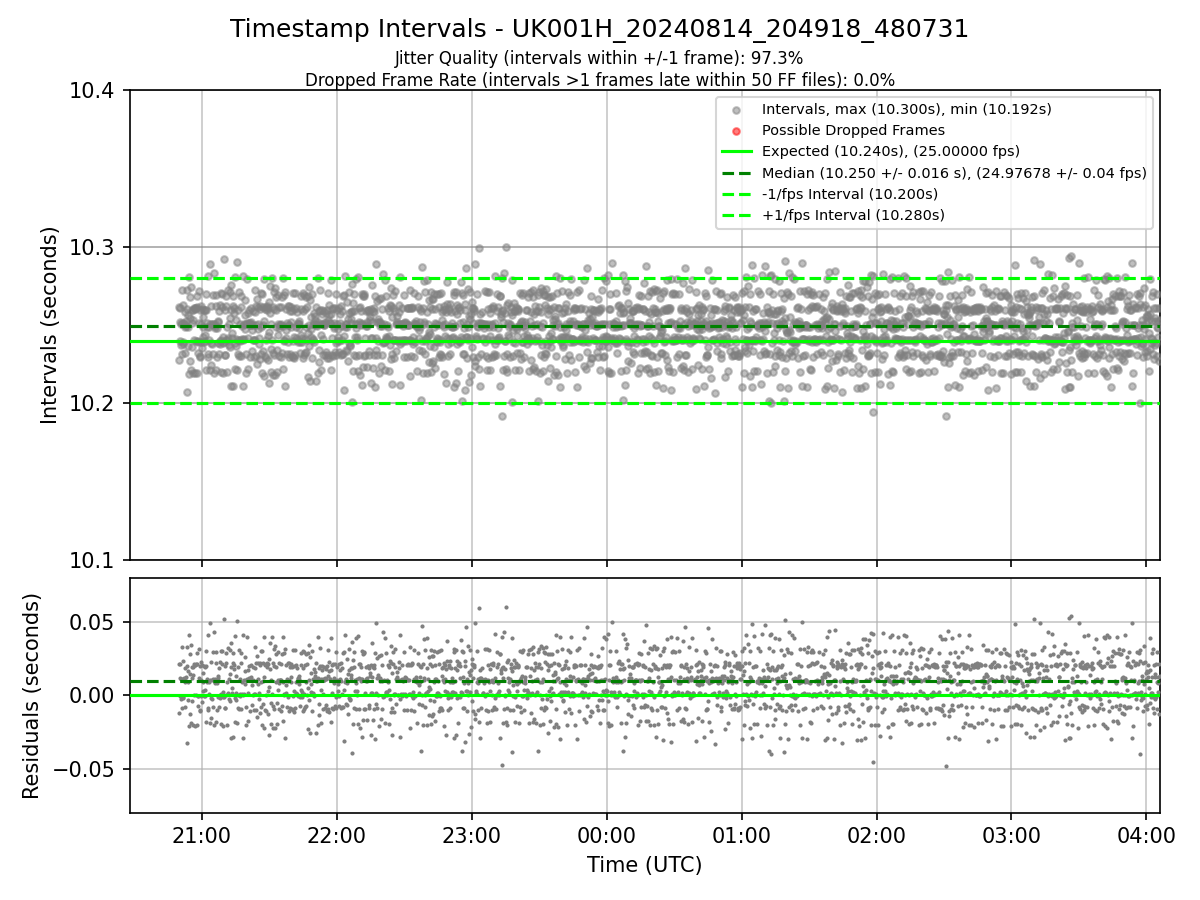Click the 'Residuals (seconds)' y-axis label

[32, 696]
